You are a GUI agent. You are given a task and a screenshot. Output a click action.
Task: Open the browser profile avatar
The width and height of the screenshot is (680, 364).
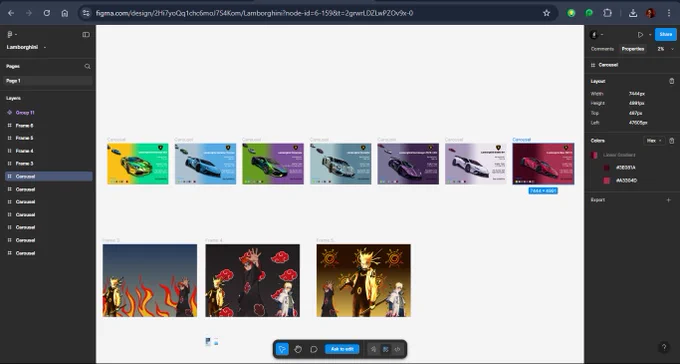coord(650,13)
